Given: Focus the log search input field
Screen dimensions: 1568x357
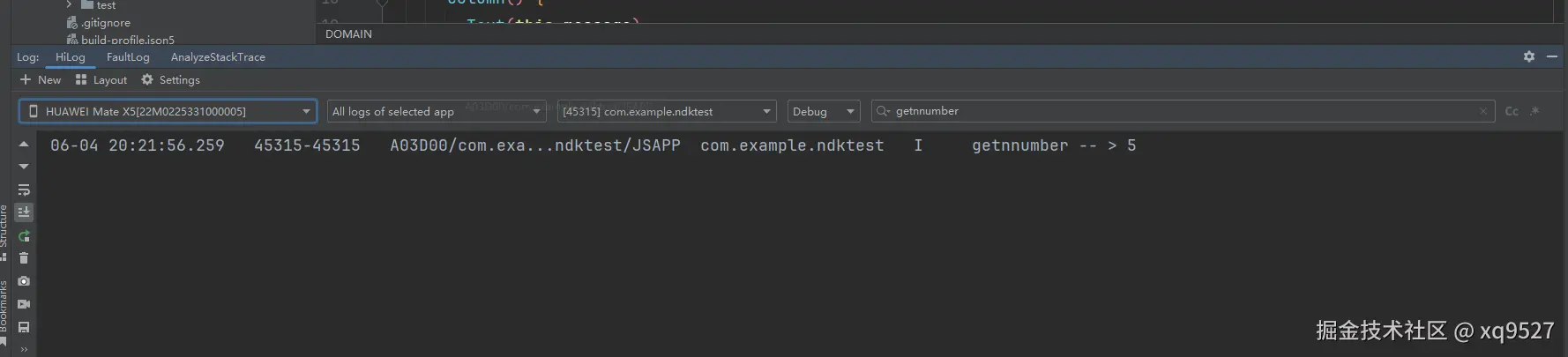Looking at the screenshot, I should [x=1182, y=111].
